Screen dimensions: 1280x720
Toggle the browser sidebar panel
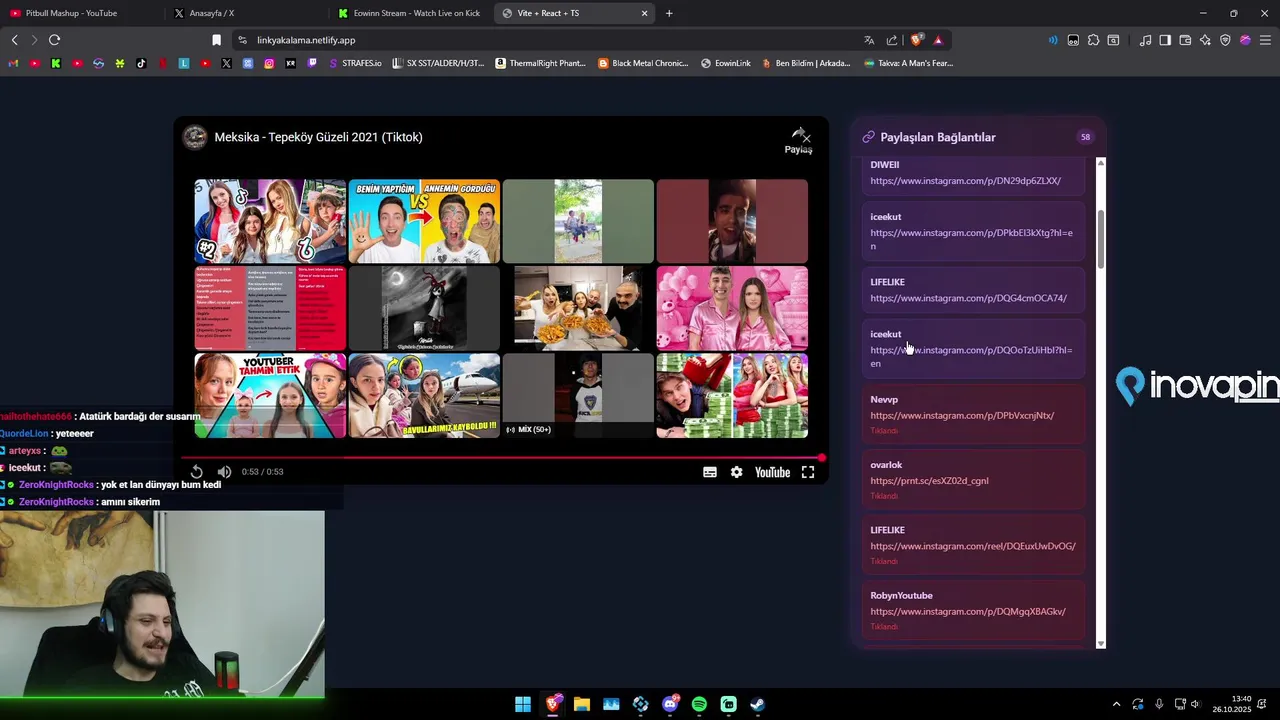pyautogui.click(x=1165, y=40)
